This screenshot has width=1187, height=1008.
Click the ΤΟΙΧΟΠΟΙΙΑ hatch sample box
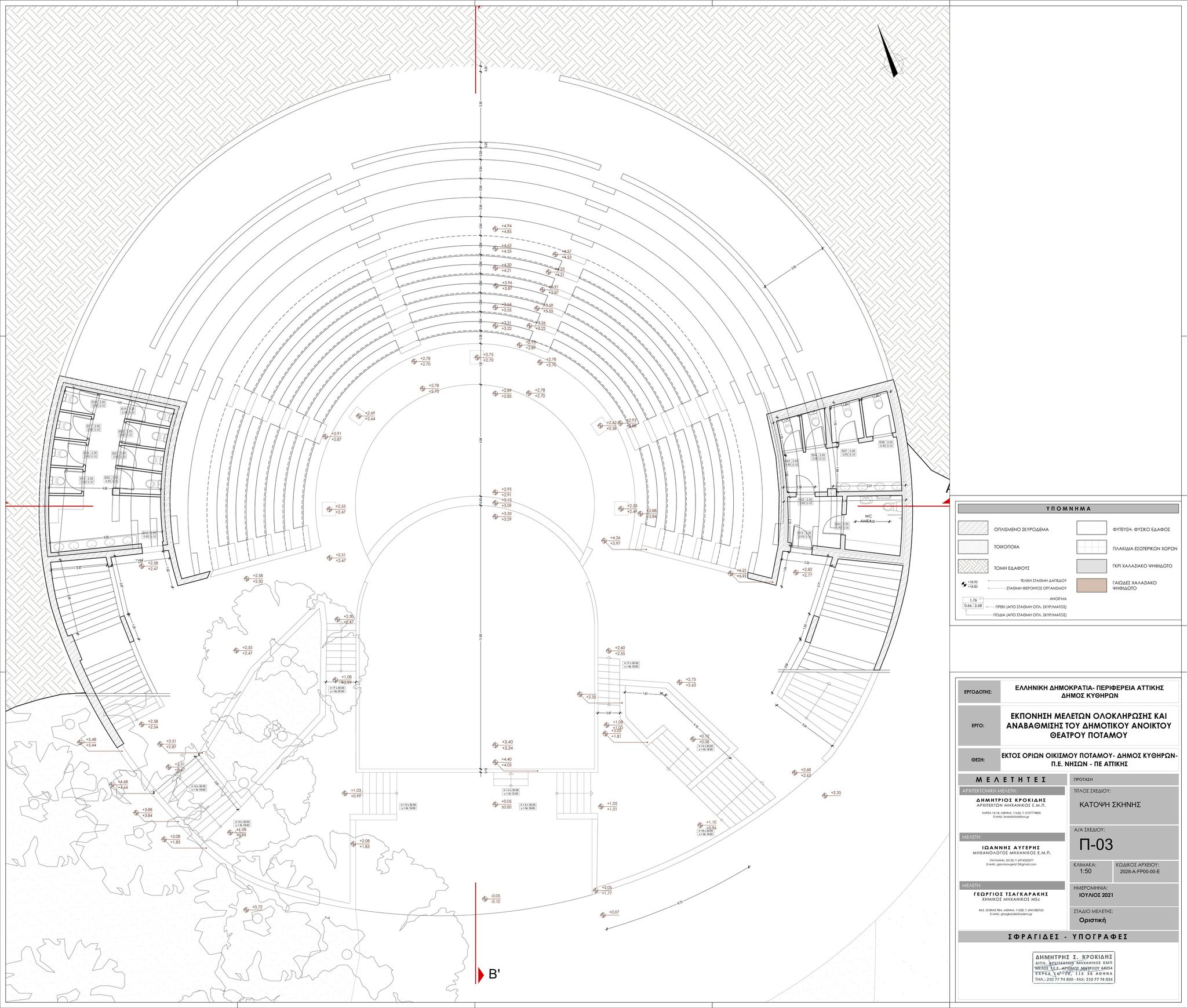(x=973, y=547)
